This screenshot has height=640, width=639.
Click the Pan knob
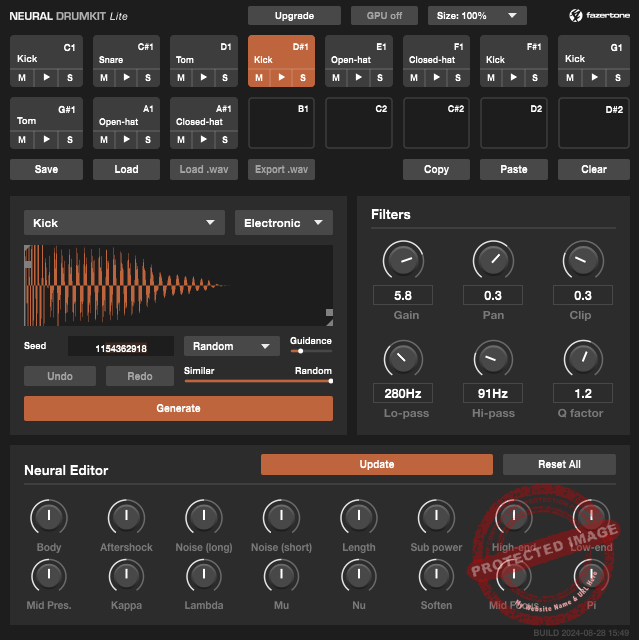click(493, 260)
